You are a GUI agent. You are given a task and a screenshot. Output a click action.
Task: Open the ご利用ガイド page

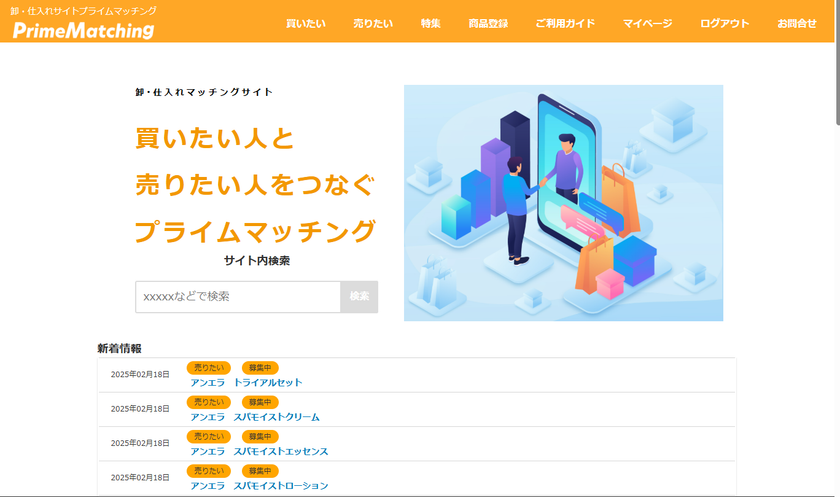pos(565,24)
